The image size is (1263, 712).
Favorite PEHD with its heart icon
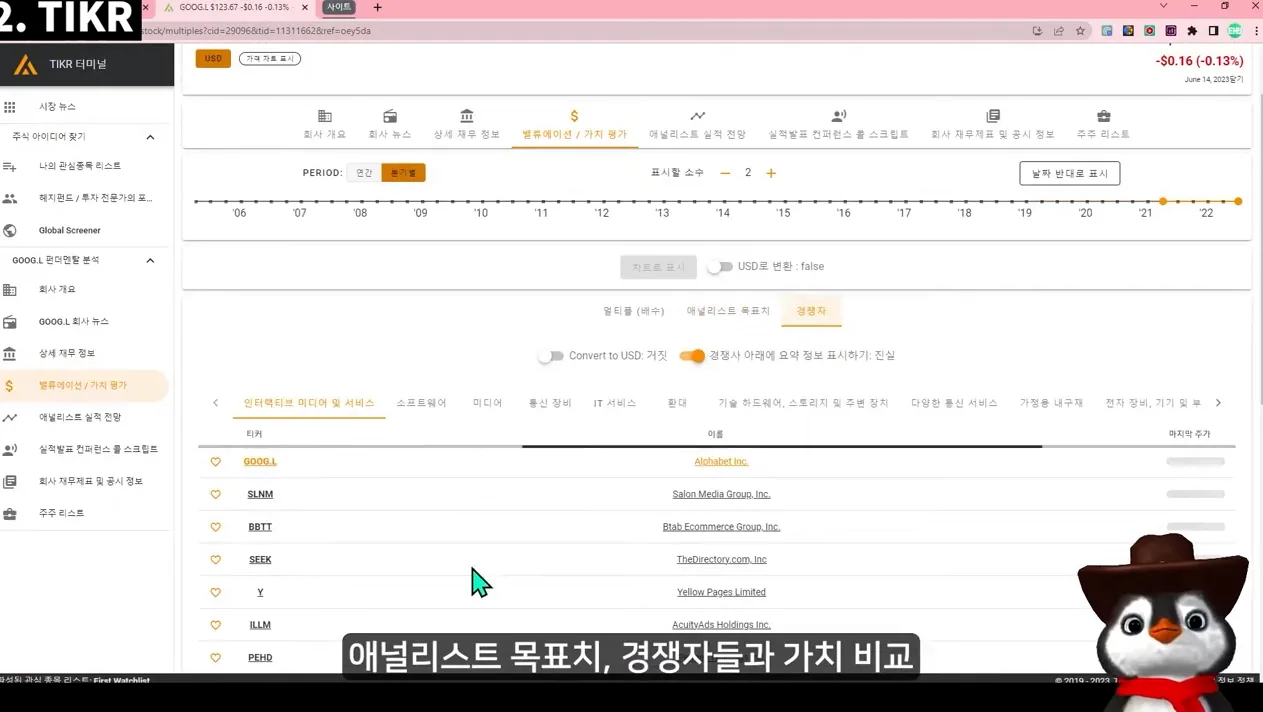click(x=215, y=658)
